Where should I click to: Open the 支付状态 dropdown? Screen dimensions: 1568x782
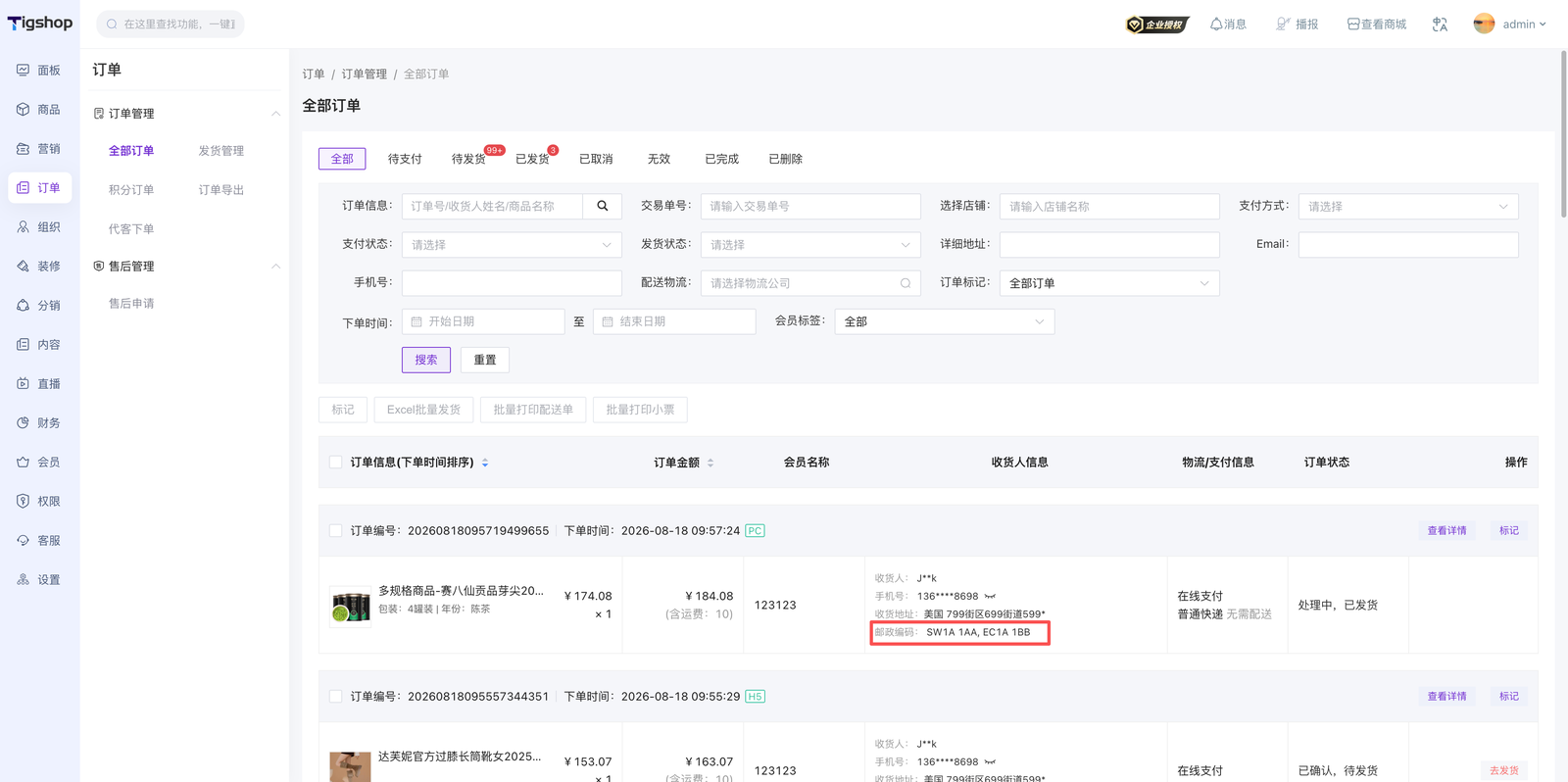click(x=512, y=244)
